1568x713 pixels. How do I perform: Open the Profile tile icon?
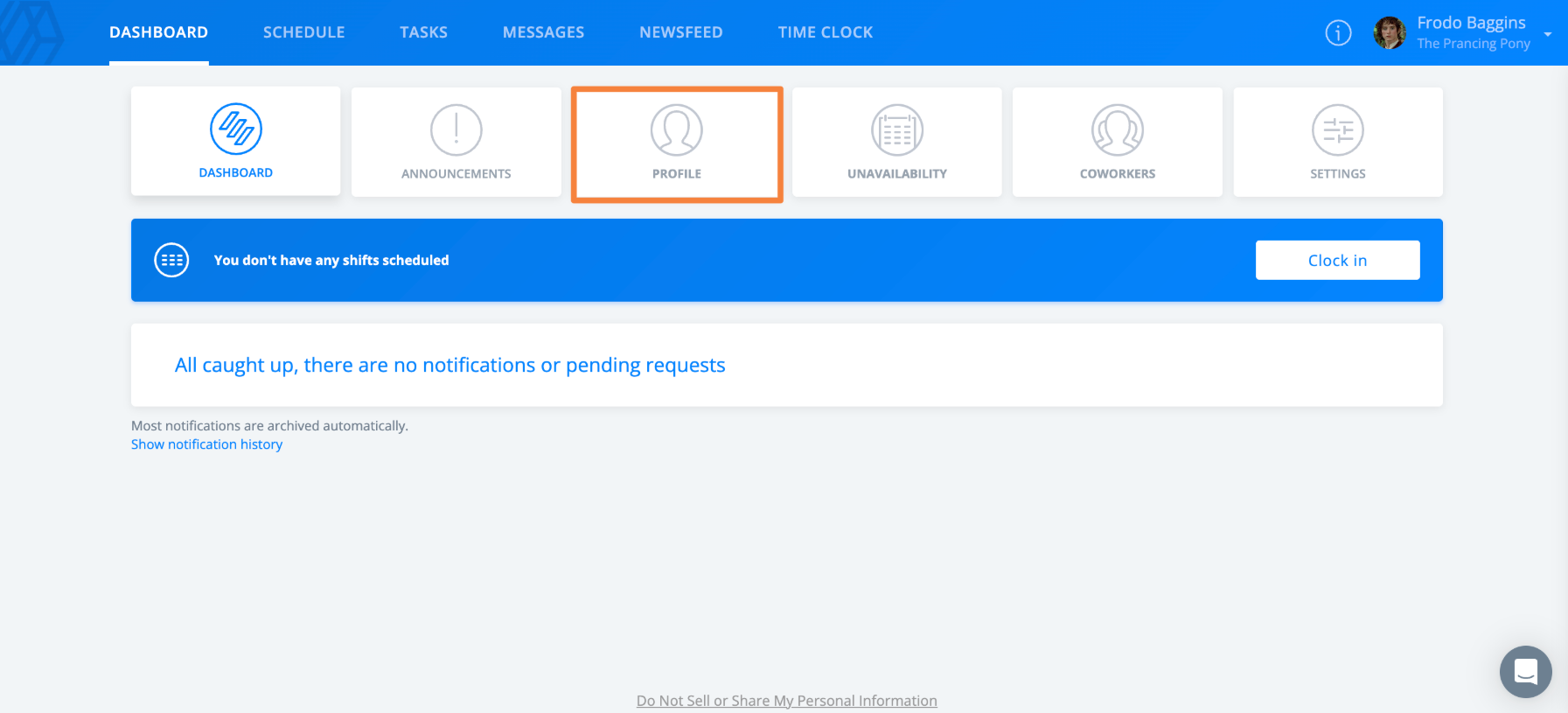pyautogui.click(x=677, y=130)
